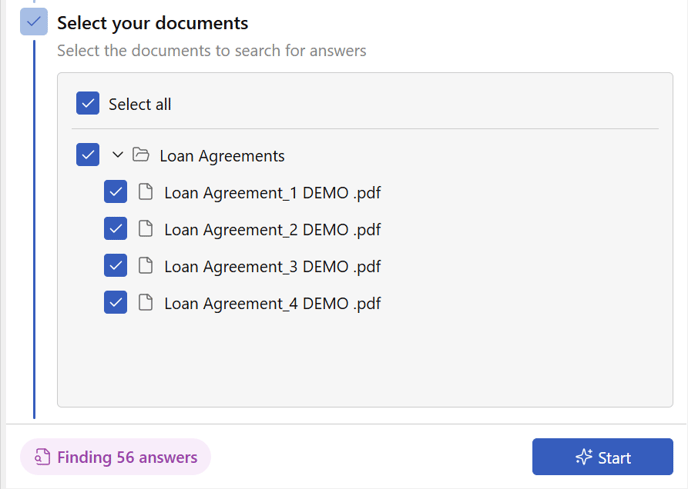Deselect the Loan Agreement_4 DEMO .pdf checkbox
The width and height of the screenshot is (688, 489).
pyautogui.click(x=115, y=302)
